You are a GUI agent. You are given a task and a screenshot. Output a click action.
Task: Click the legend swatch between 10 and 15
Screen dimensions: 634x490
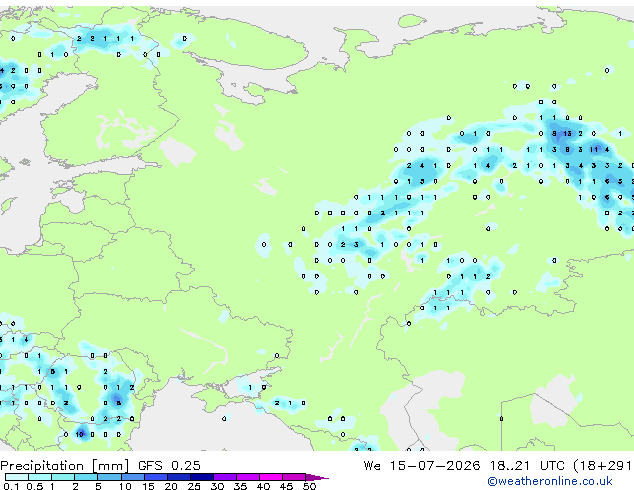point(132,477)
